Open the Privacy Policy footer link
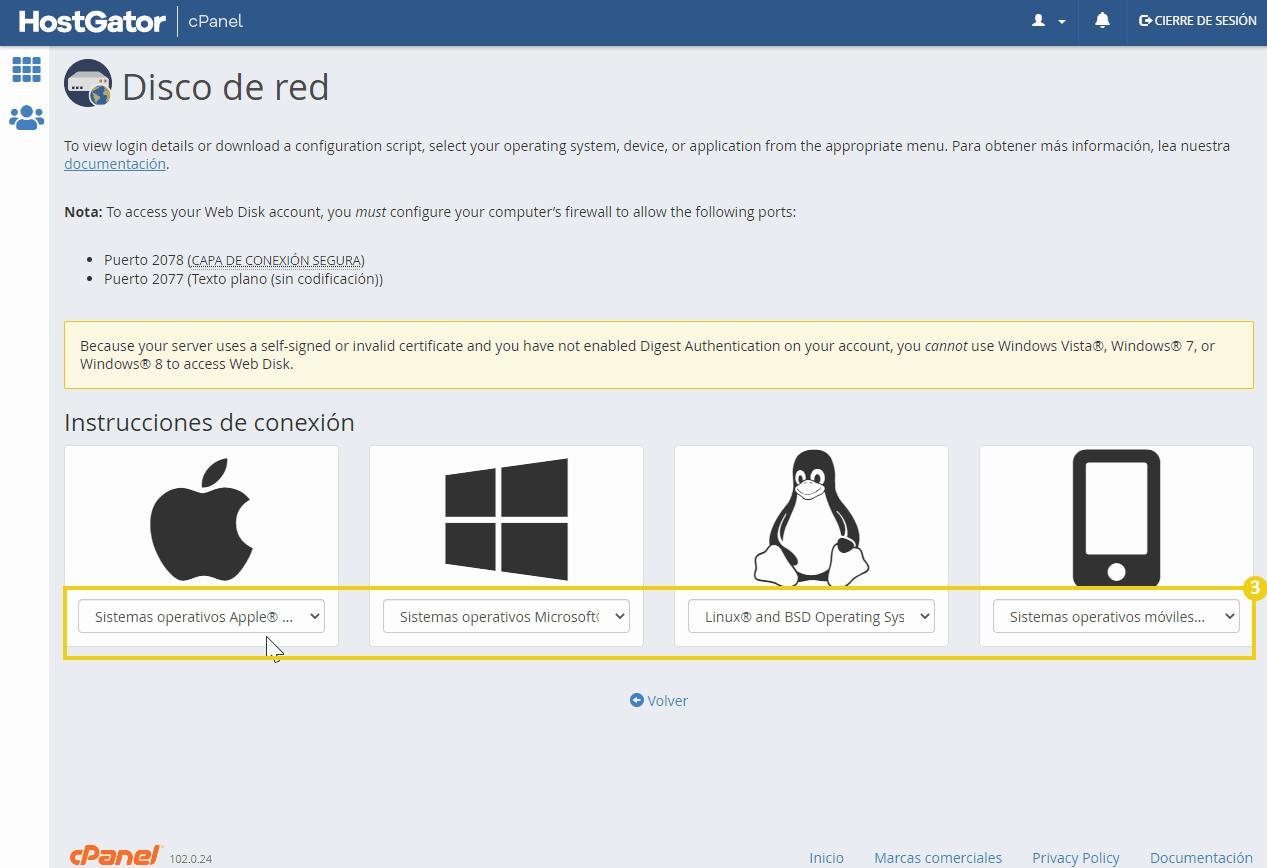 1076,858
